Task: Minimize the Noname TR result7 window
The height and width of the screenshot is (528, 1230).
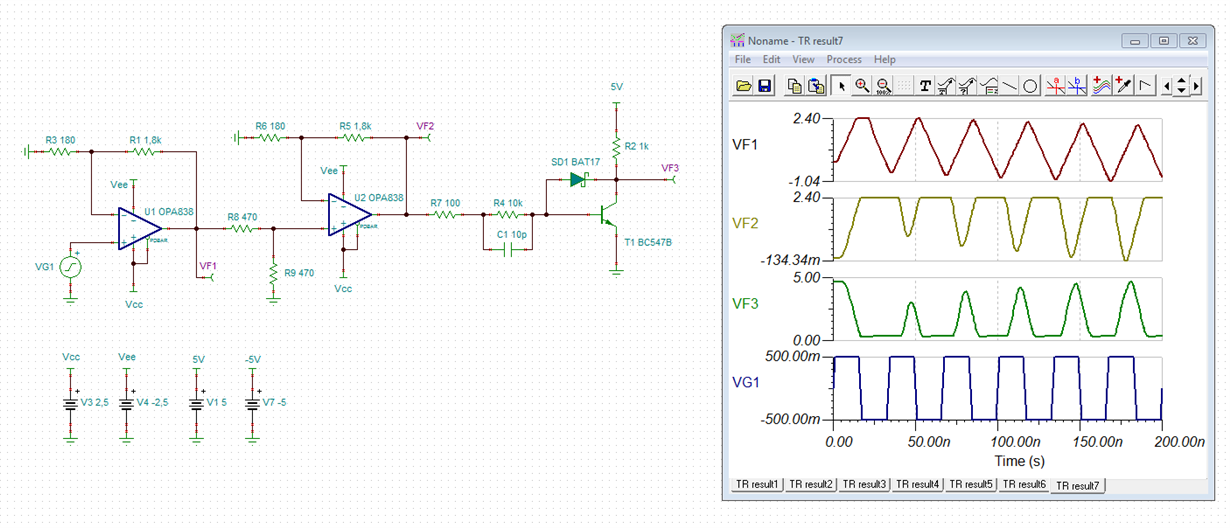Action: click(x=1134, y=41)
